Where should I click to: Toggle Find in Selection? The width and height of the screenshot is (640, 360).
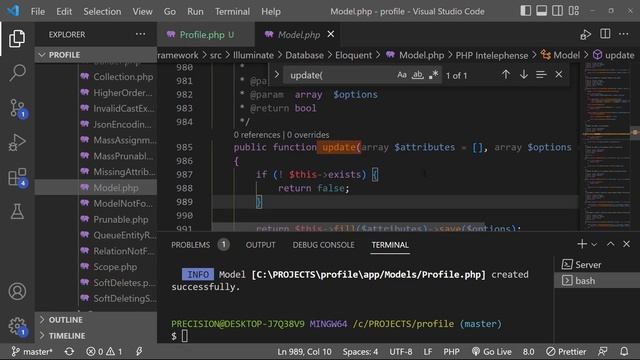tap(541, 75)
